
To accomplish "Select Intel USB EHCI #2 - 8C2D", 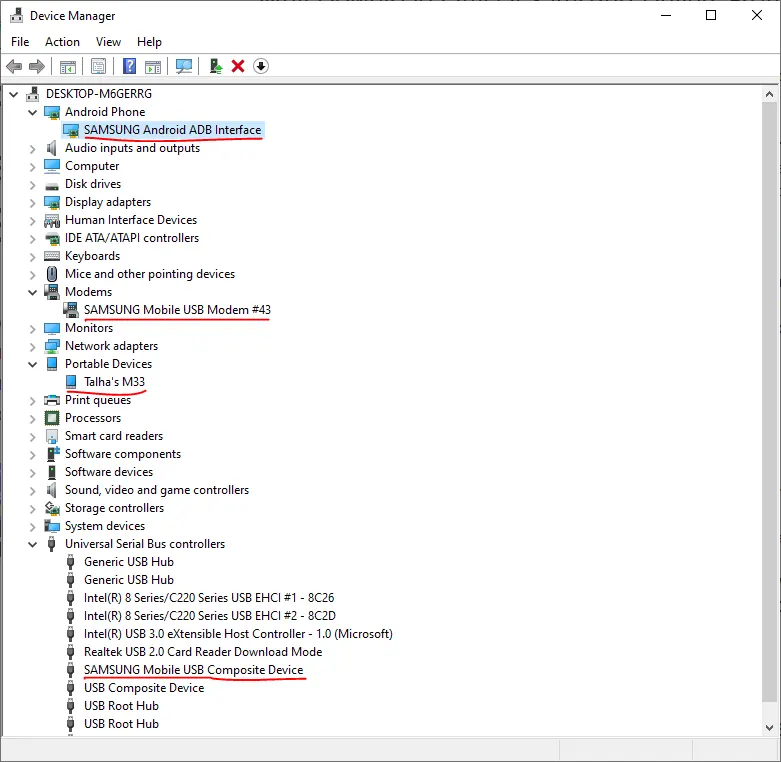I will pos(210,616).
